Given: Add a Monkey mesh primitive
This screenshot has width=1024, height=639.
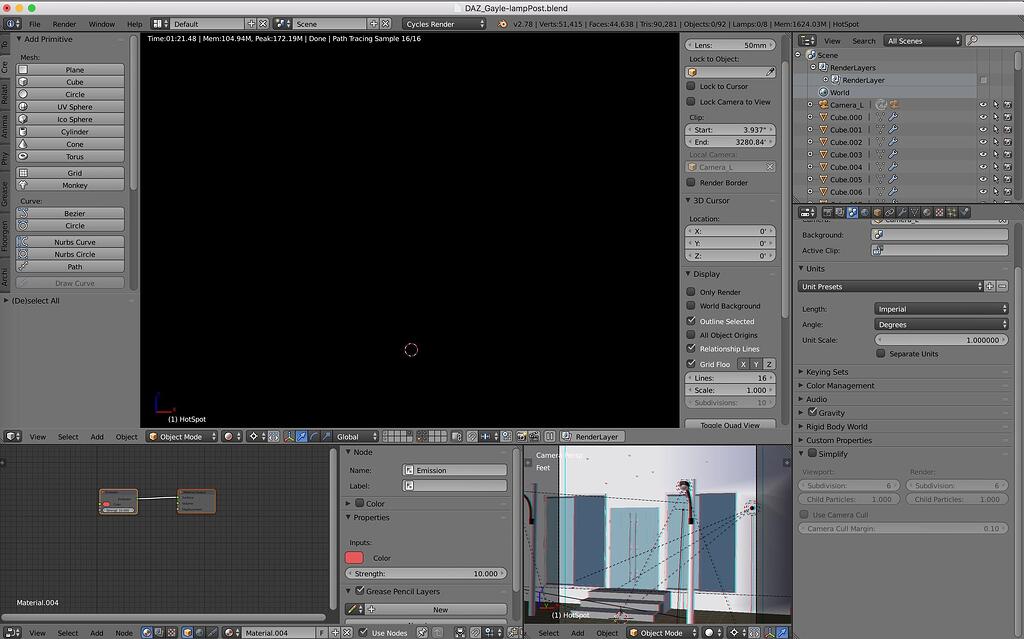Looking at the screenshot, I should tap(70, 185).
